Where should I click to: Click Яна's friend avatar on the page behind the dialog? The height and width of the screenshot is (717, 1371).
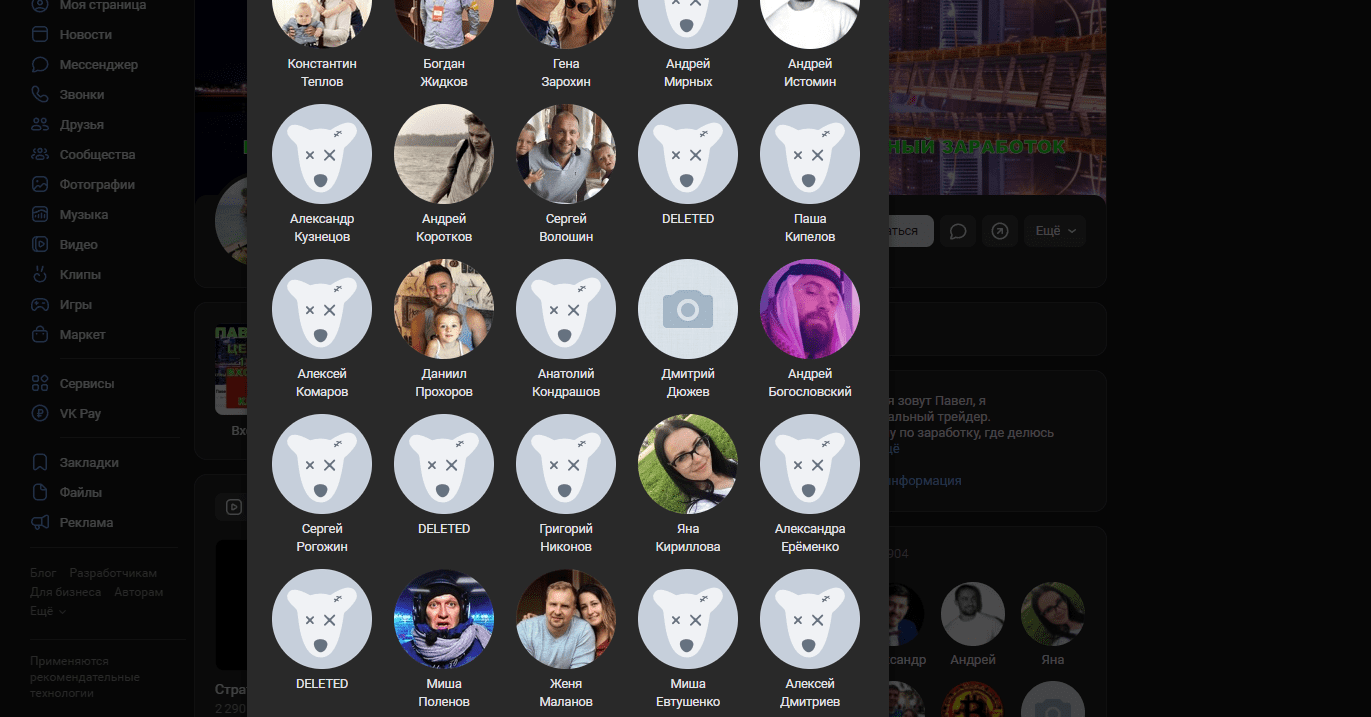(1053, 614)
